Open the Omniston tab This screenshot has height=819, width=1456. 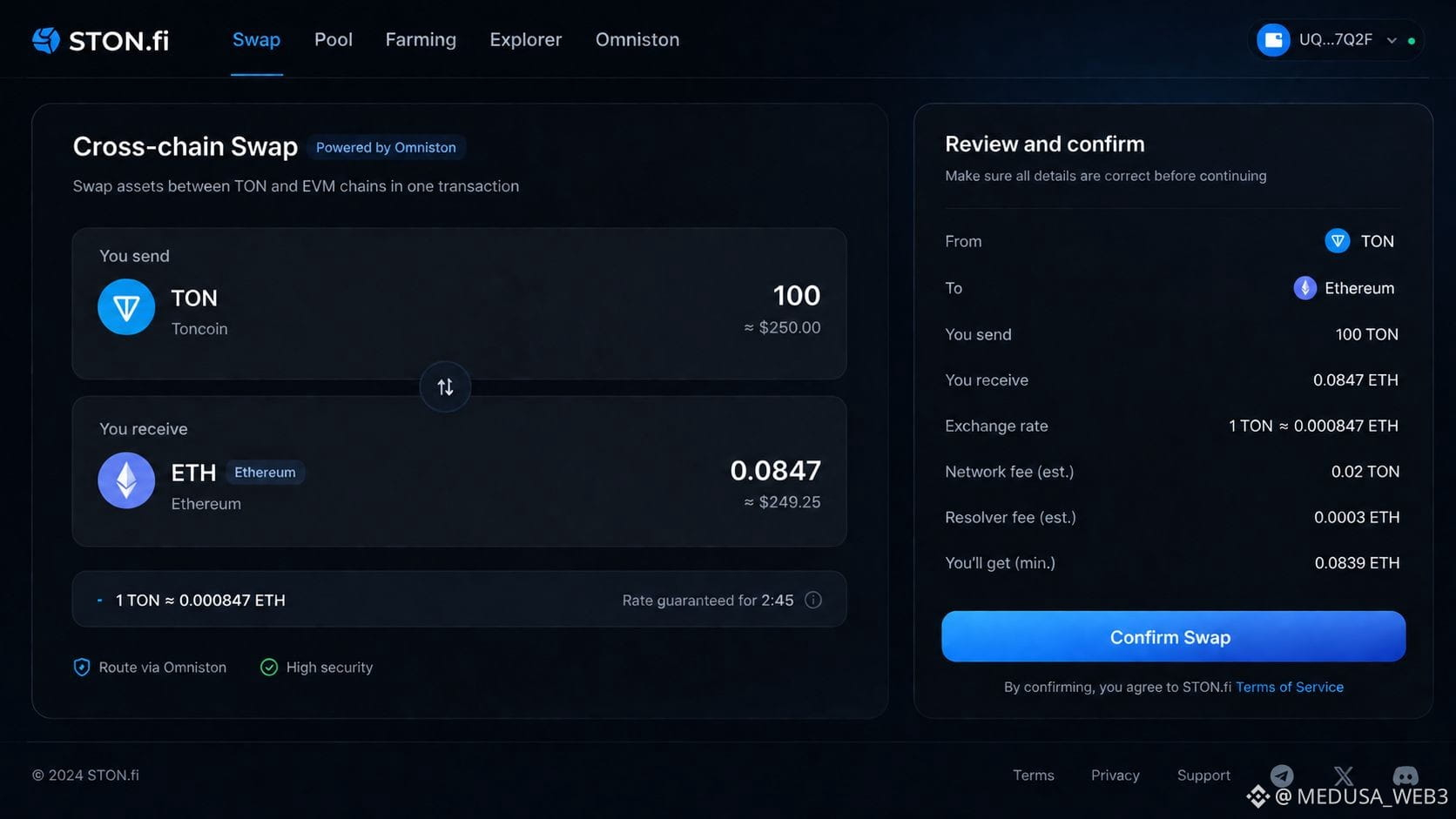pyautogui.click(x=637, y=39)
